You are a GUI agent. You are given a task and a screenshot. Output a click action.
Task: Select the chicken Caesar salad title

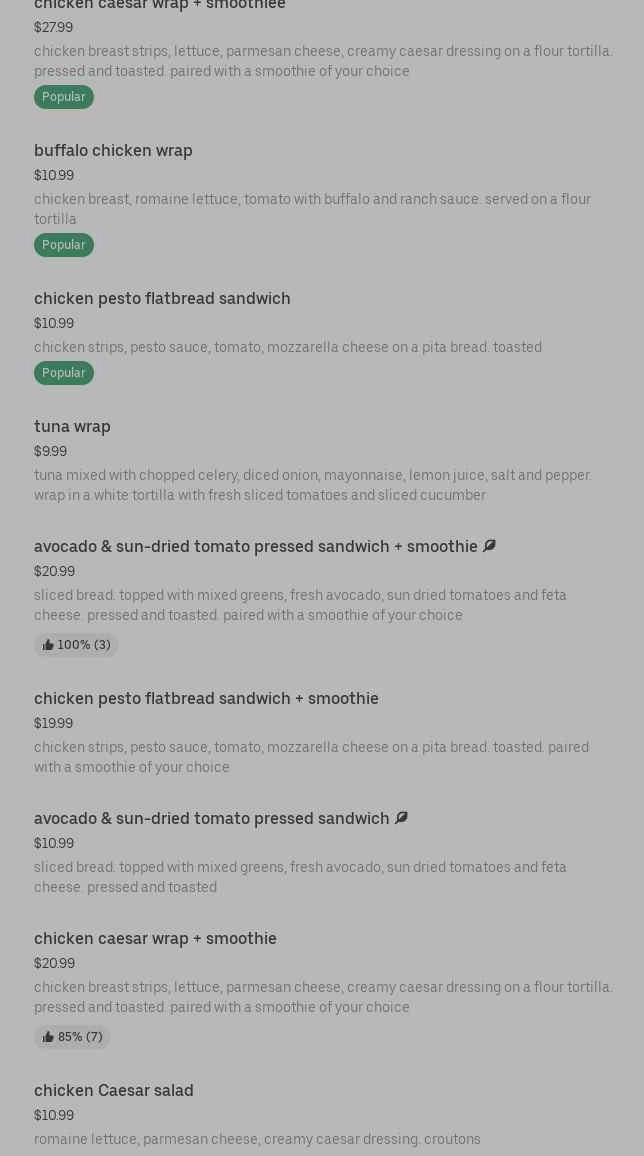click(114, 1091)
